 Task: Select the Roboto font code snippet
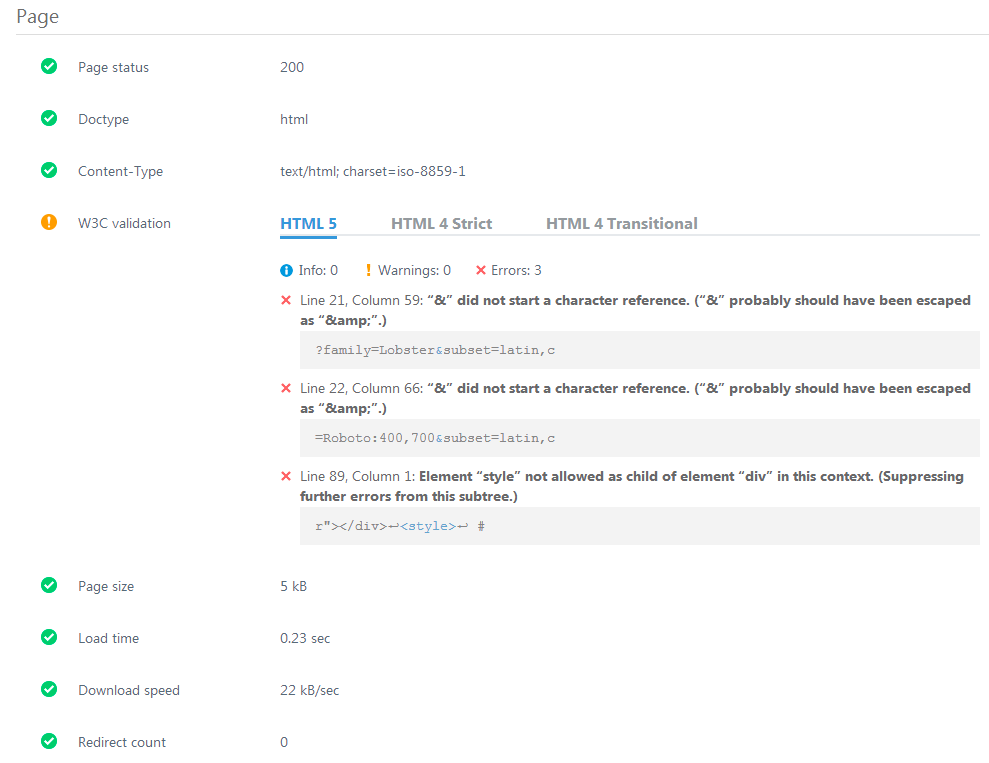tap(435, 438)
